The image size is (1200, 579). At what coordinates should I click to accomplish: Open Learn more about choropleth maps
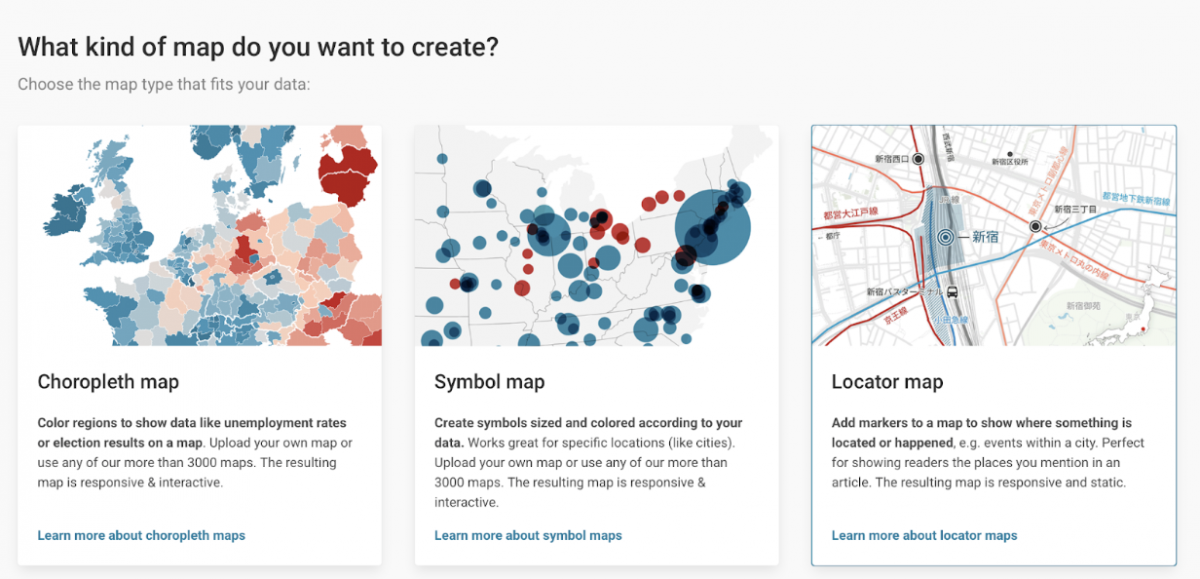tap(141, 535)
